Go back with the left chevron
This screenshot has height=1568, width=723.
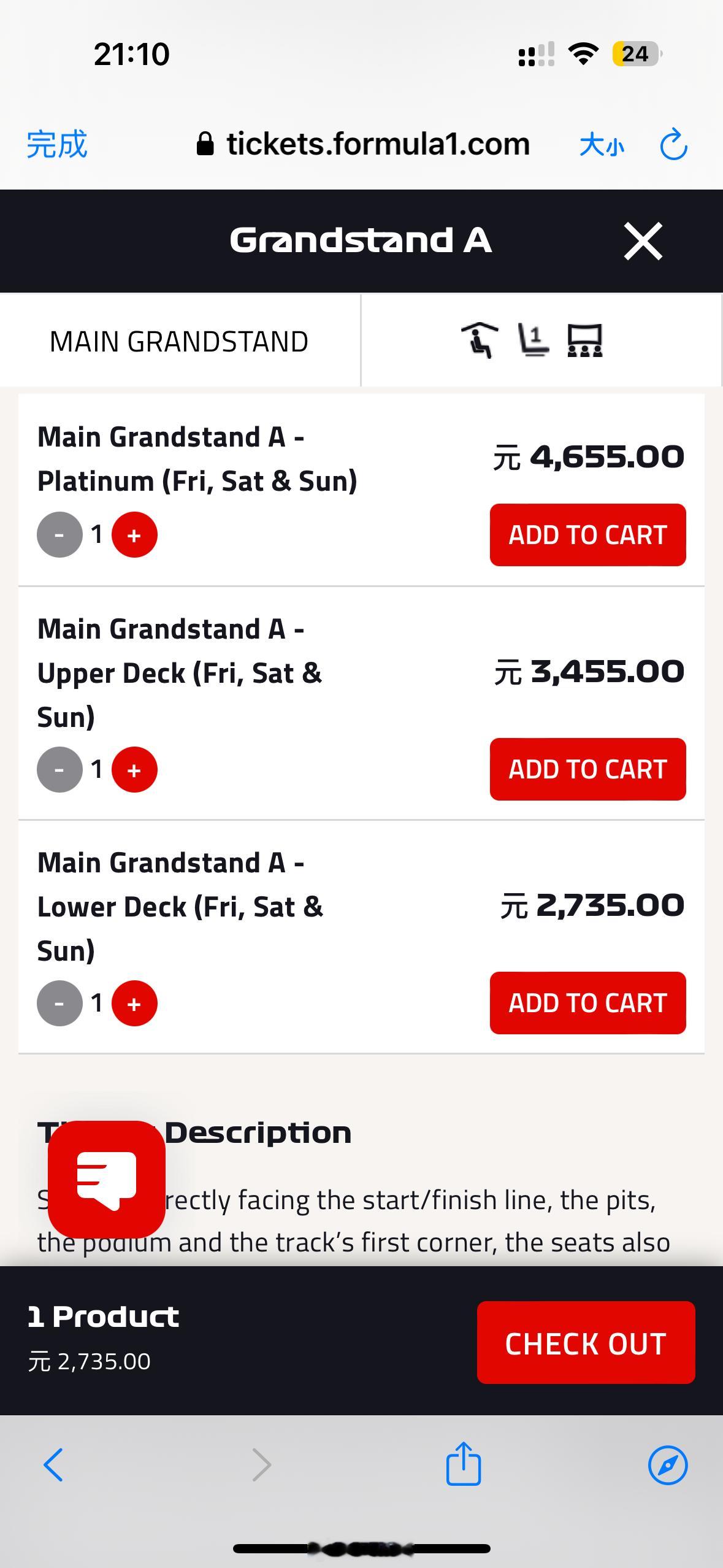click(x=53, y=1465)
